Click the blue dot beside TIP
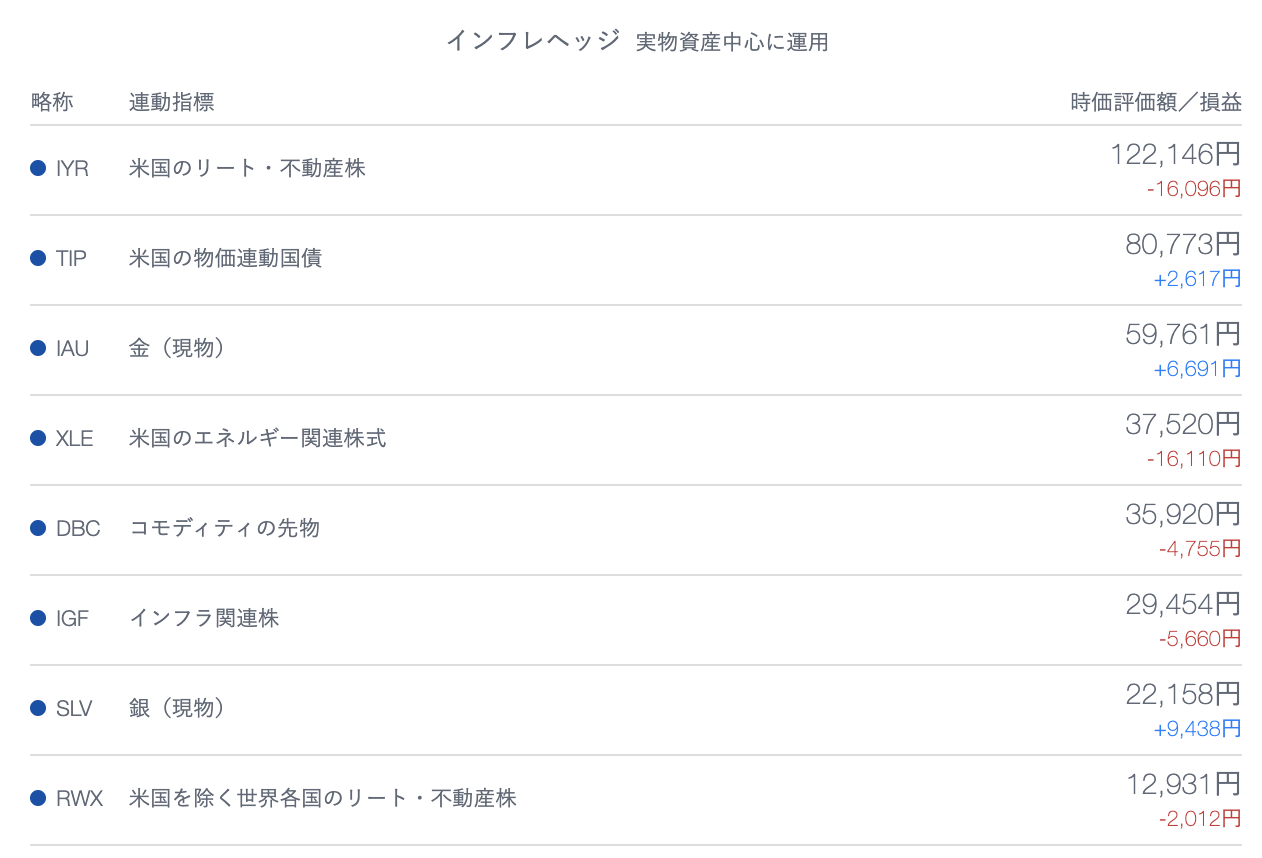1262x858 pixels. pyautogui.click(x=38, y=258)
